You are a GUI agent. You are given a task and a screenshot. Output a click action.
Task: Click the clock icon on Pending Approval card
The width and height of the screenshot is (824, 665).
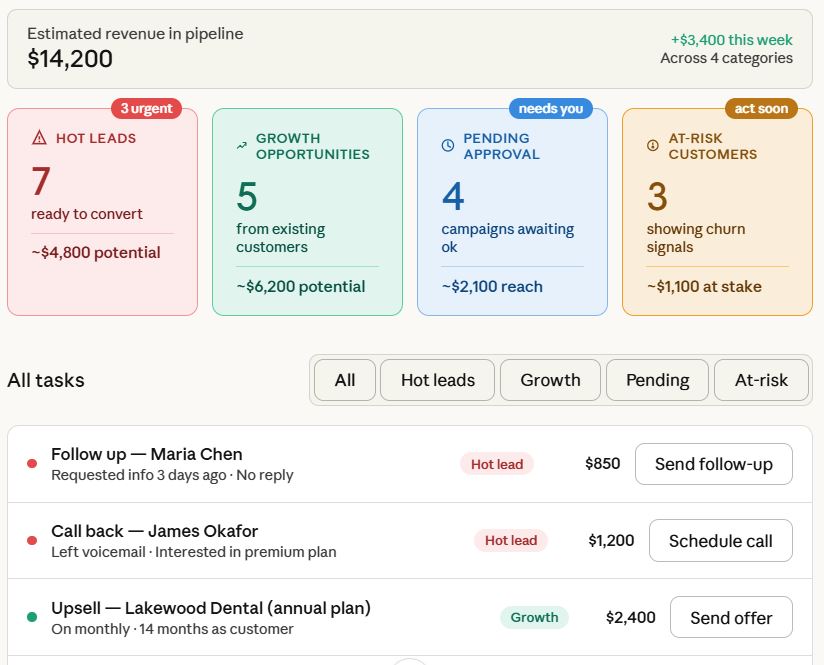(x=447, y=146)
